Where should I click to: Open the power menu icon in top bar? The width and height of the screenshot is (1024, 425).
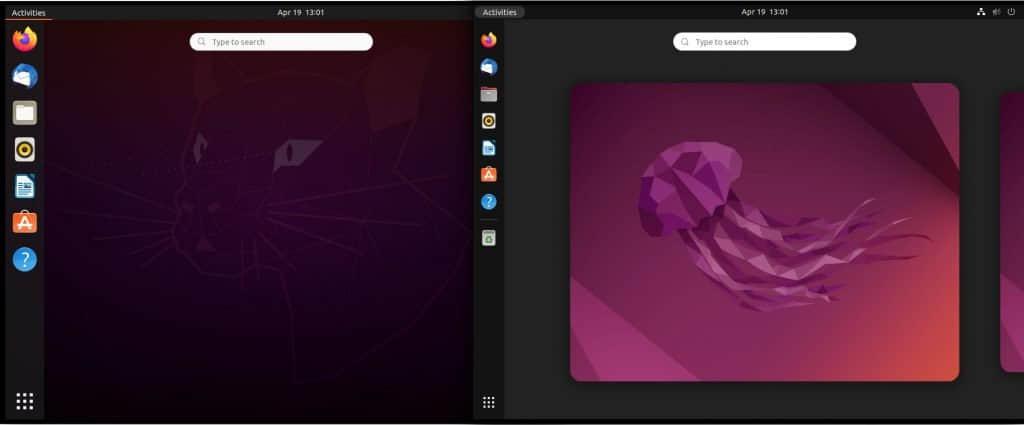pos(1011,12)
